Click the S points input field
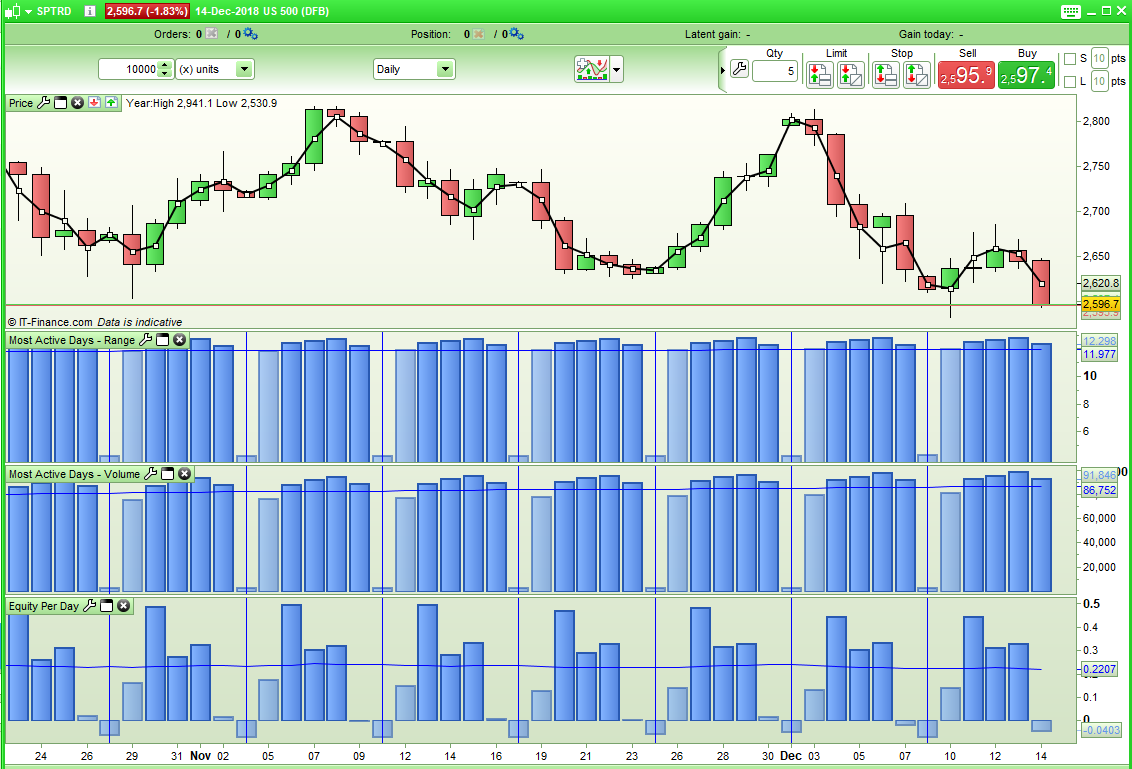 [x=1099, y=58]
